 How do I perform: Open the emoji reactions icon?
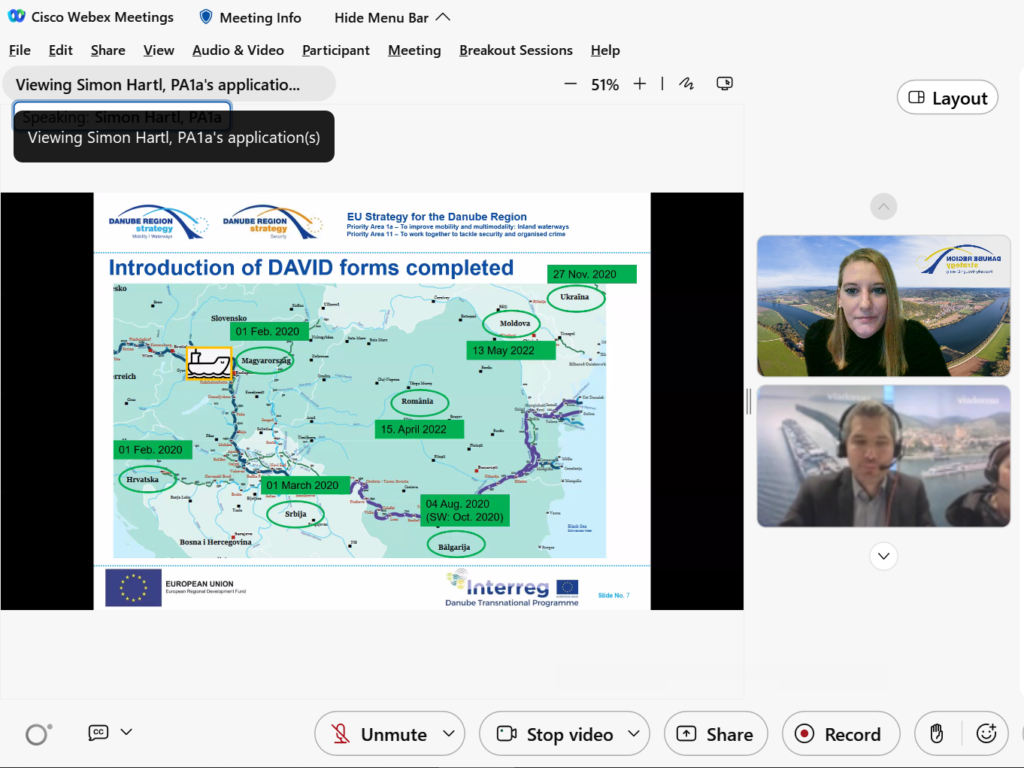coord(986,734)
